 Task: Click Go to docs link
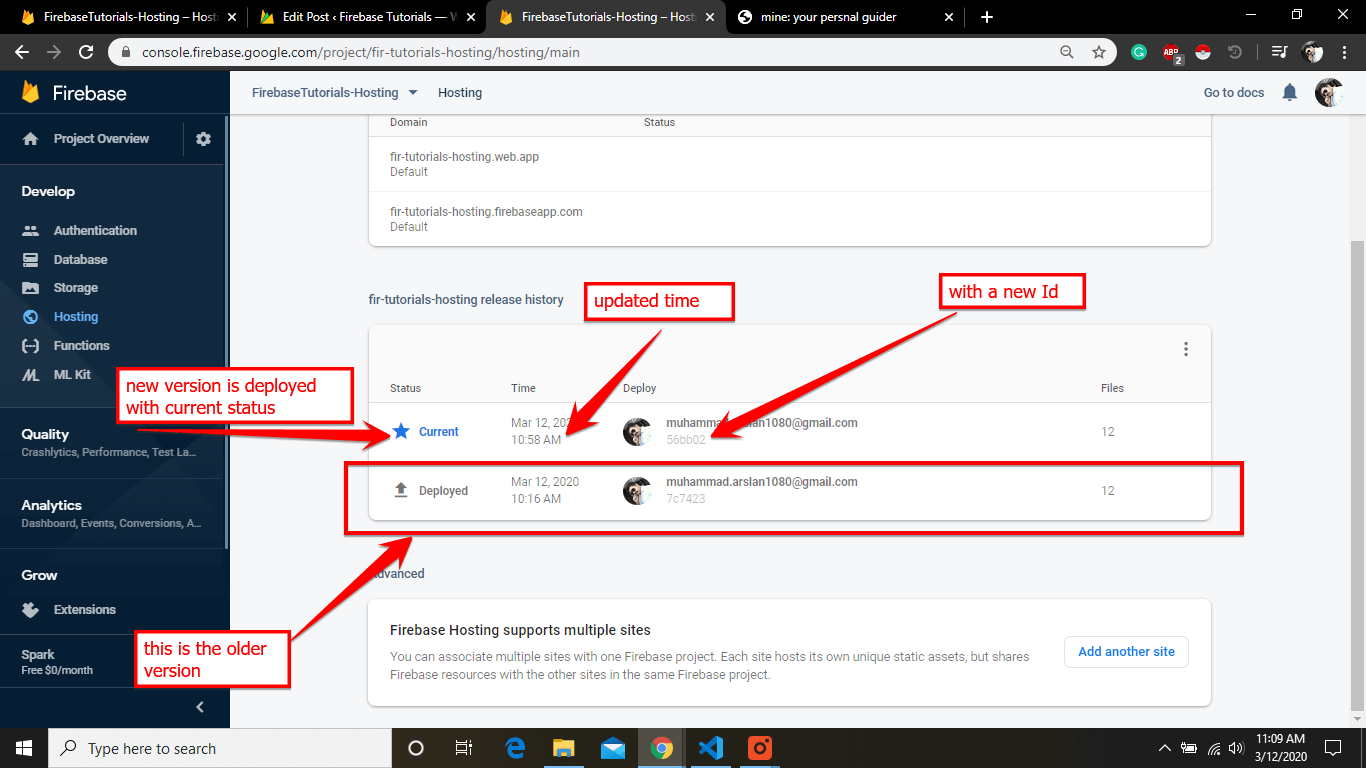(x=1234, y=93)
